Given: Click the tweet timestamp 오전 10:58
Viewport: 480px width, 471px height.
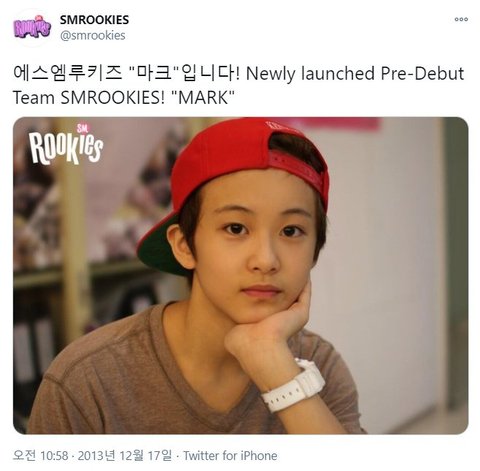Looking at the screenshot, I should (40, 455).
